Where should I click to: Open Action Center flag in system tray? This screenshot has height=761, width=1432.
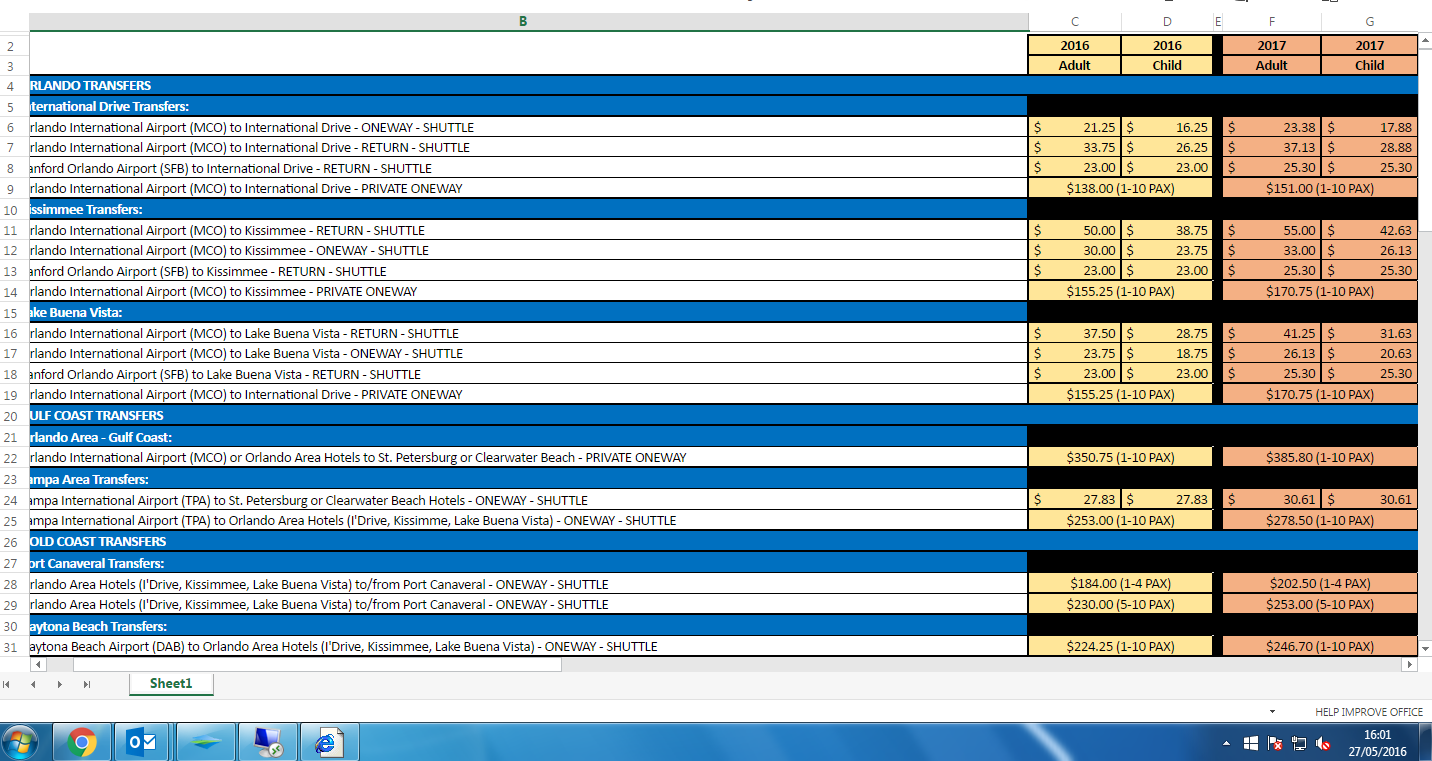click(x=1275, y=744)
